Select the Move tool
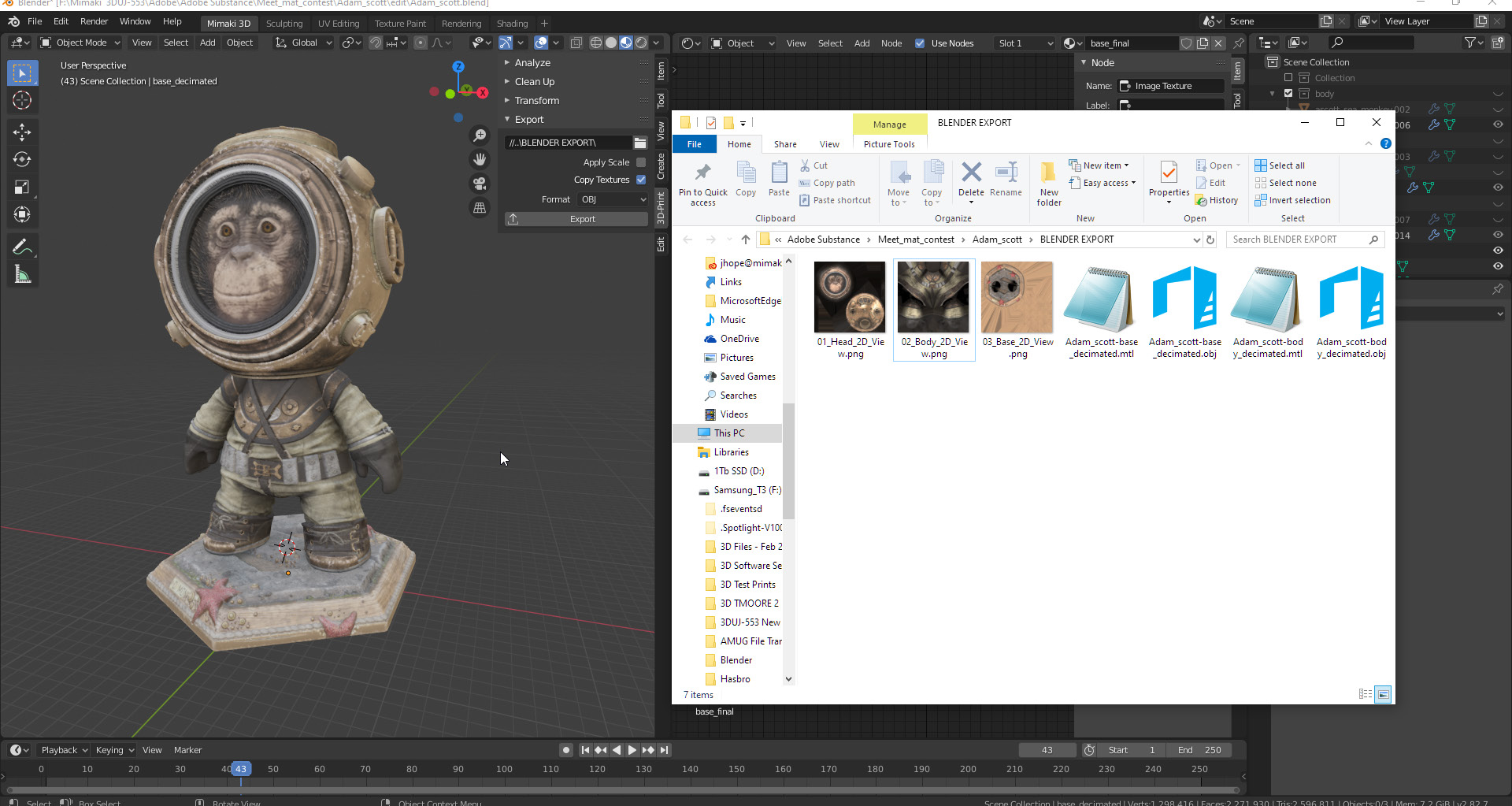 click(22, 131)
